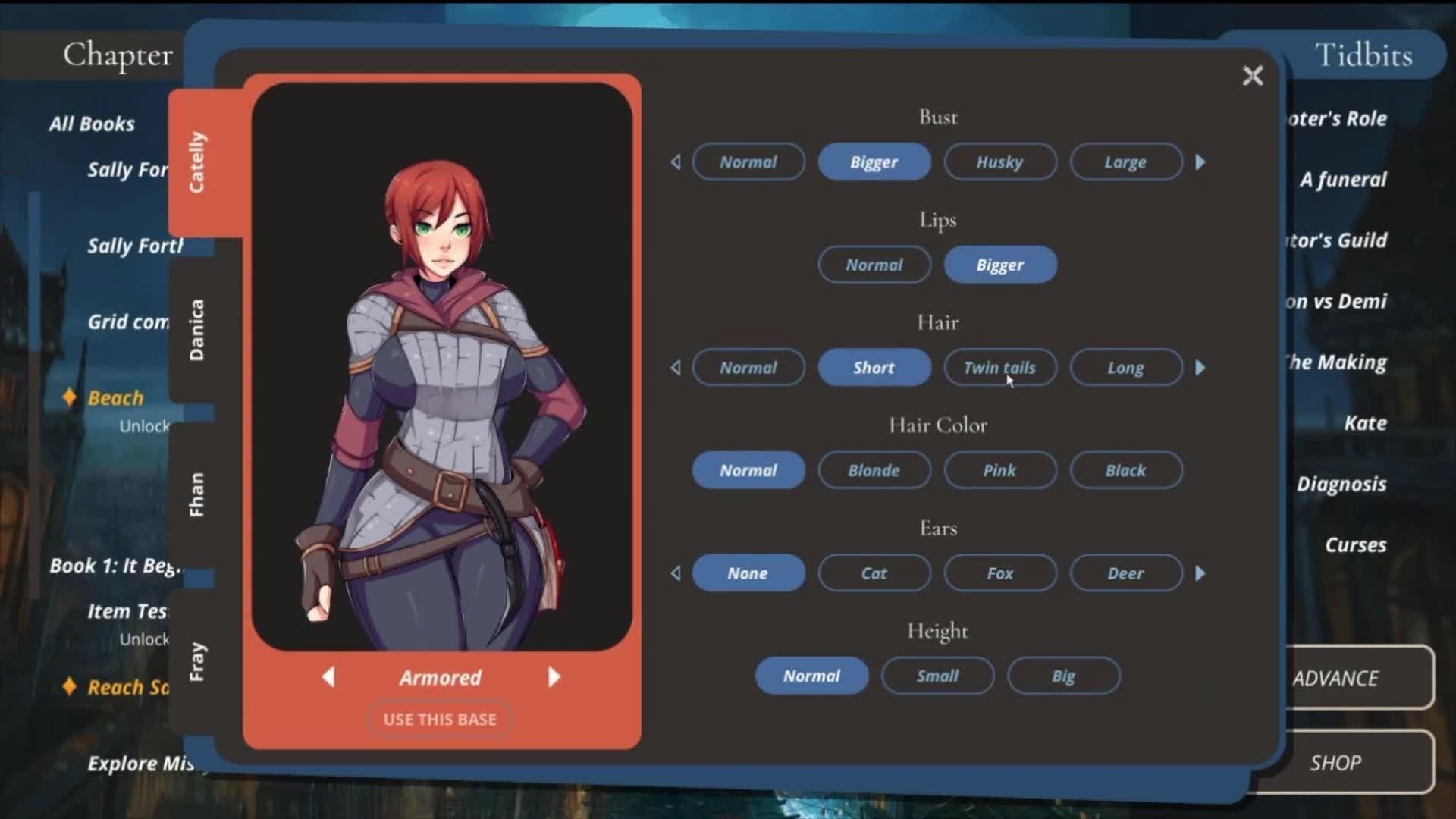Choose Cat ears option
Image resolution: width=1456 pixels, height=819 pixels.
coord(874,573)
